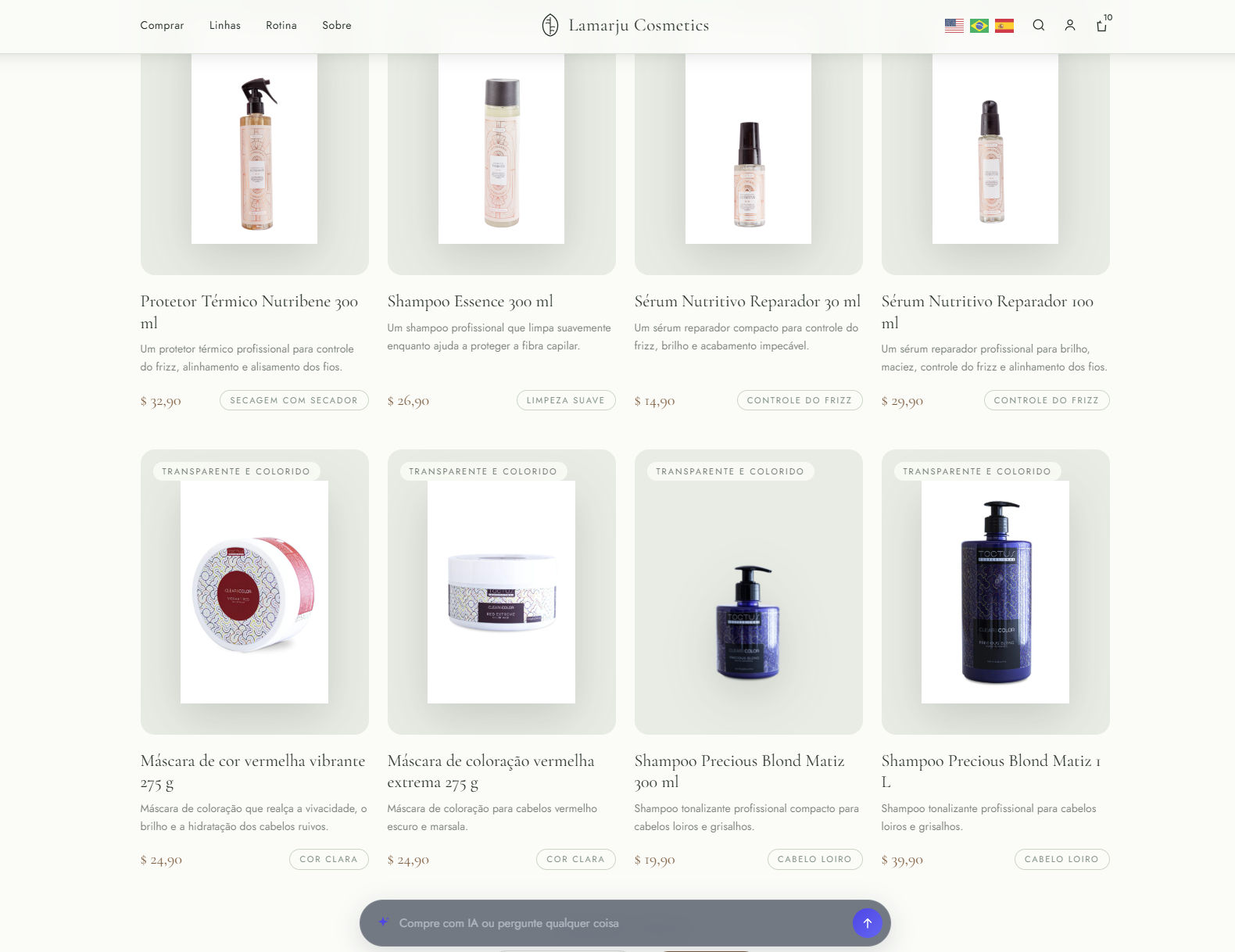Click Cabelo Loiro tag on Blond Matiz 300 ml
The image size is (1235, 952).
[815, 859]
